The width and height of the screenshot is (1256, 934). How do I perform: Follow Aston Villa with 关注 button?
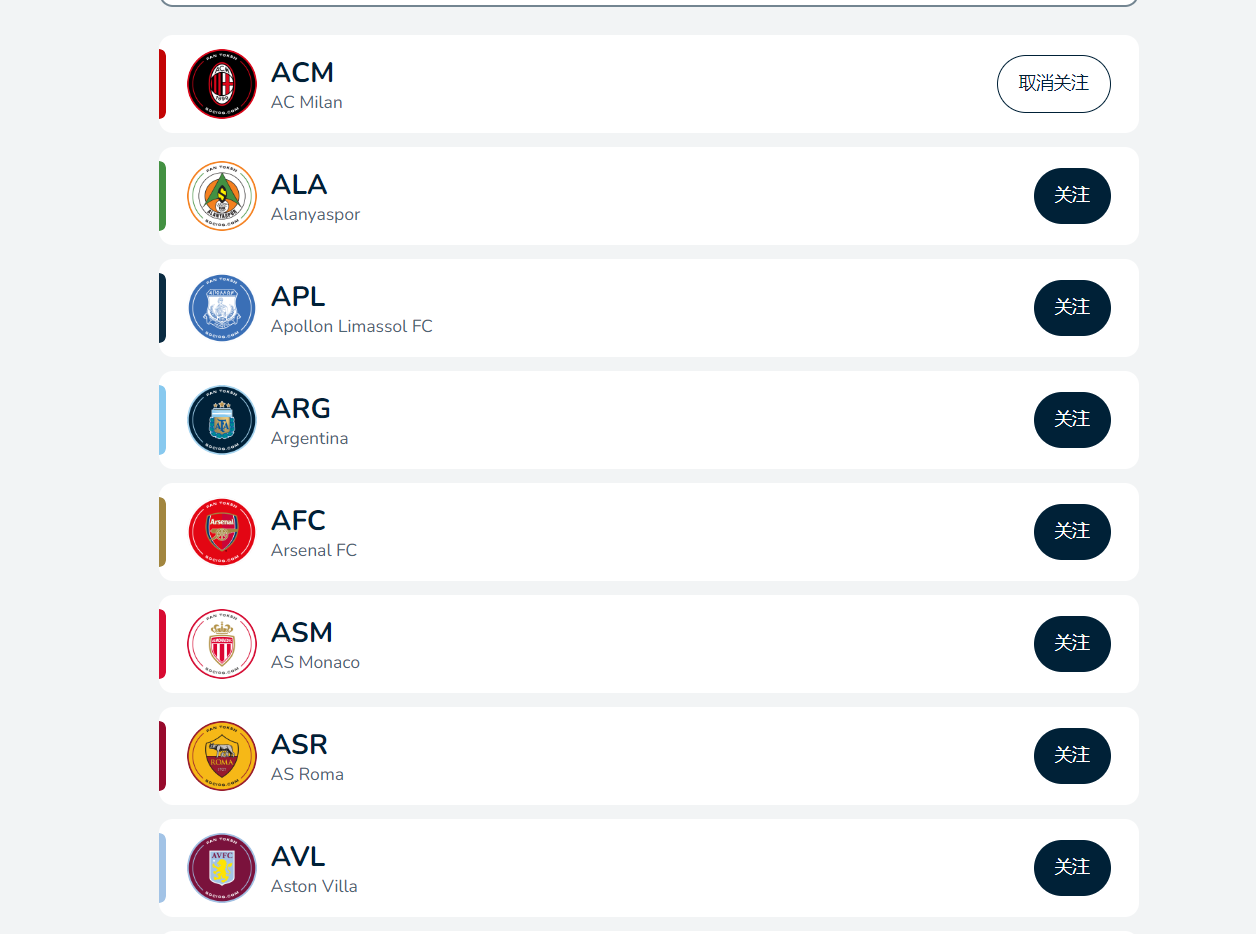tap(1071, 868)
